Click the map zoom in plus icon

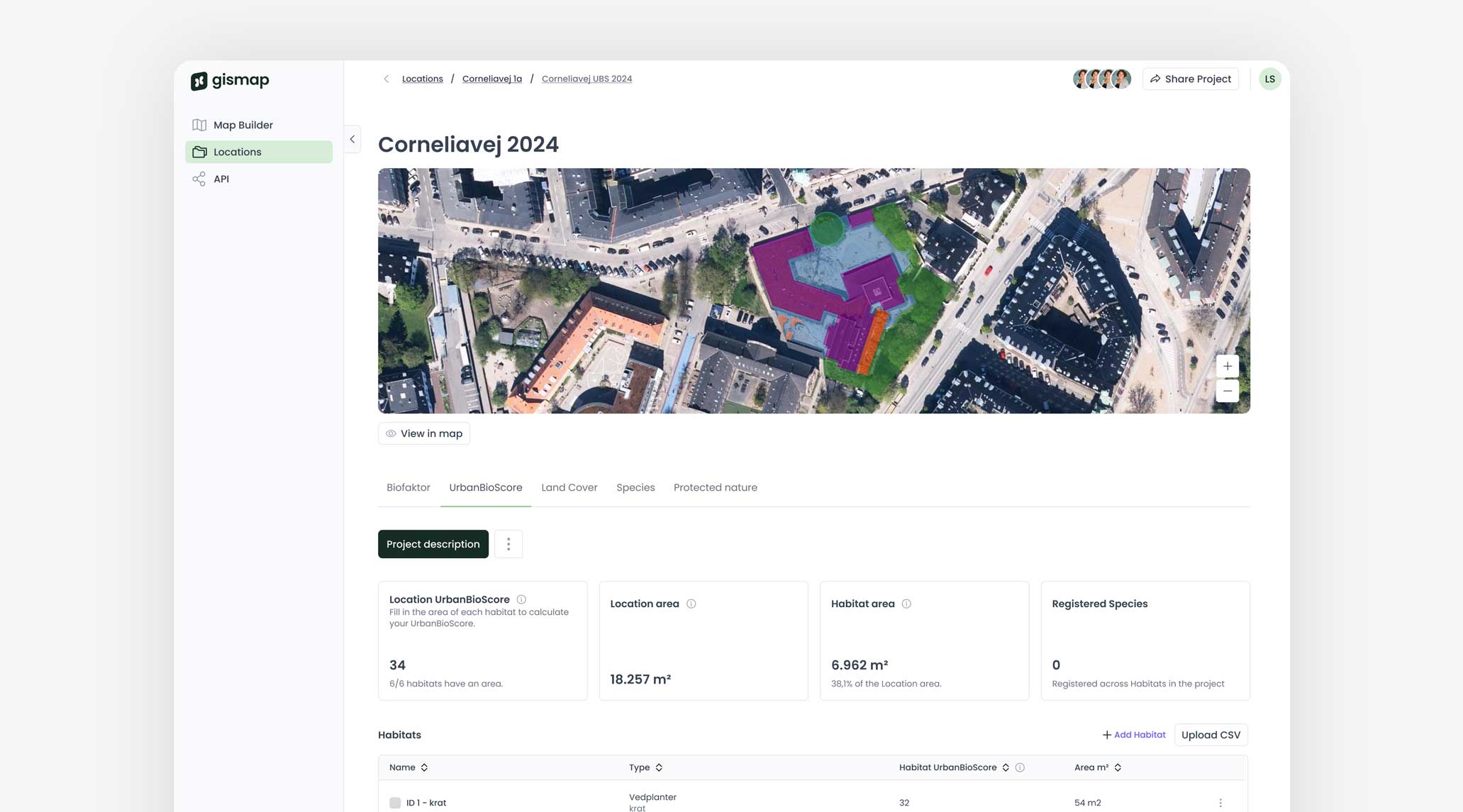[1227, 366]
